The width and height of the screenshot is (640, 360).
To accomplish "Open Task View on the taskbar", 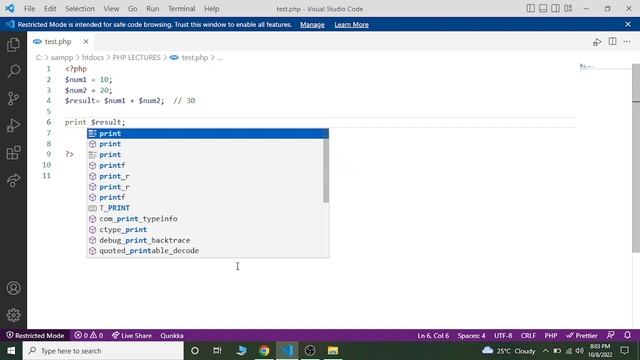I will [217, 351].
